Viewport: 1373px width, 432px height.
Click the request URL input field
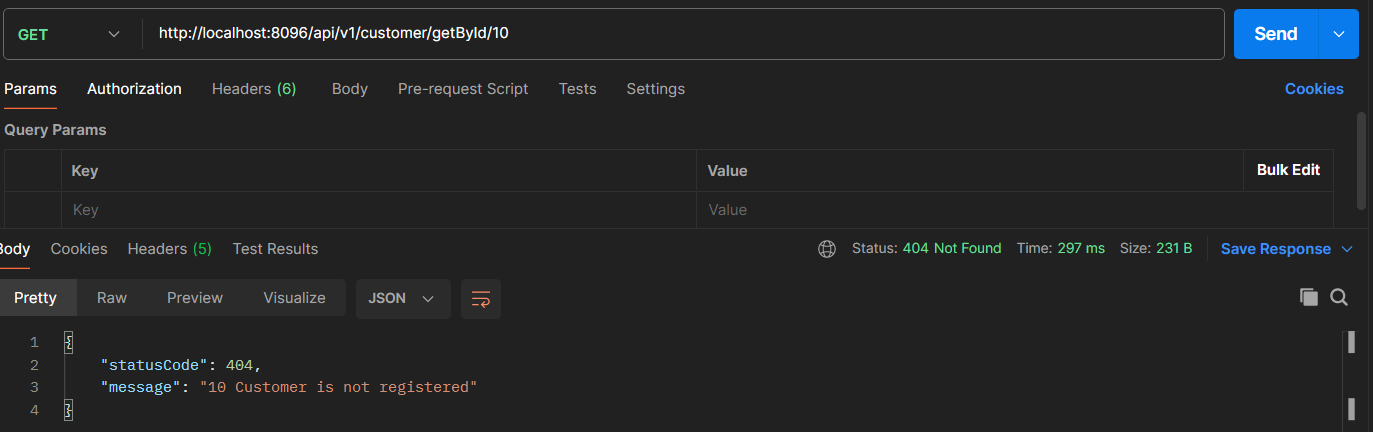pos(680,34)
